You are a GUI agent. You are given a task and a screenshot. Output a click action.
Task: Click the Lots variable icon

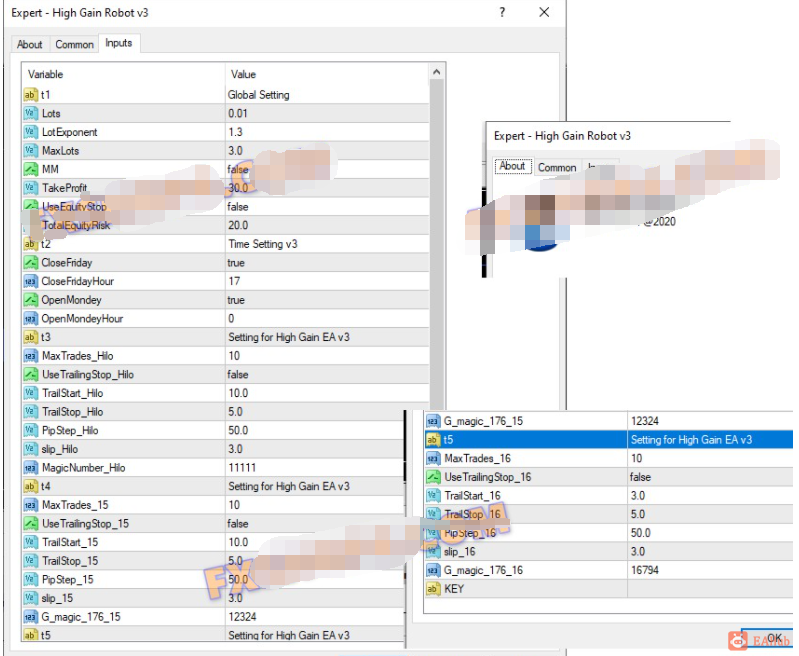coord(31,113)
